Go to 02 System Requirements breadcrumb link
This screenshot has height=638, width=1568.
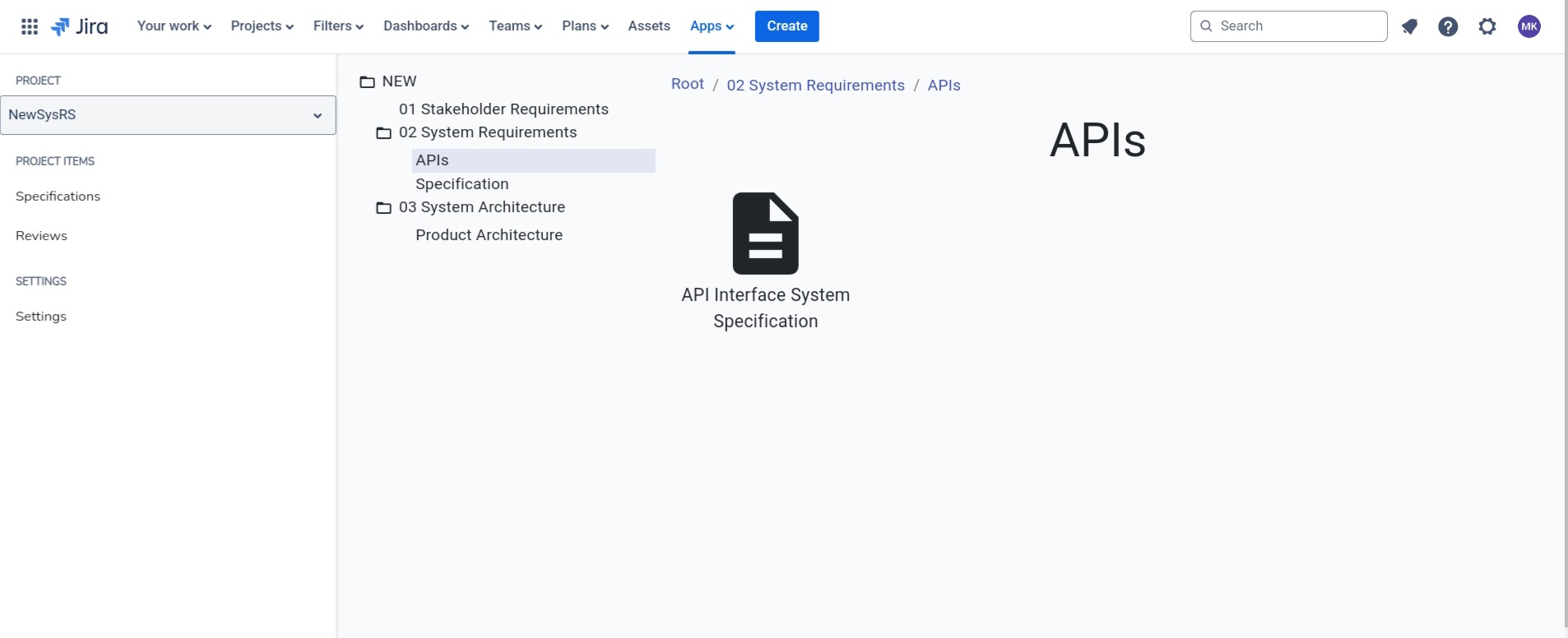pyautogui.click(x=816, y=86)
